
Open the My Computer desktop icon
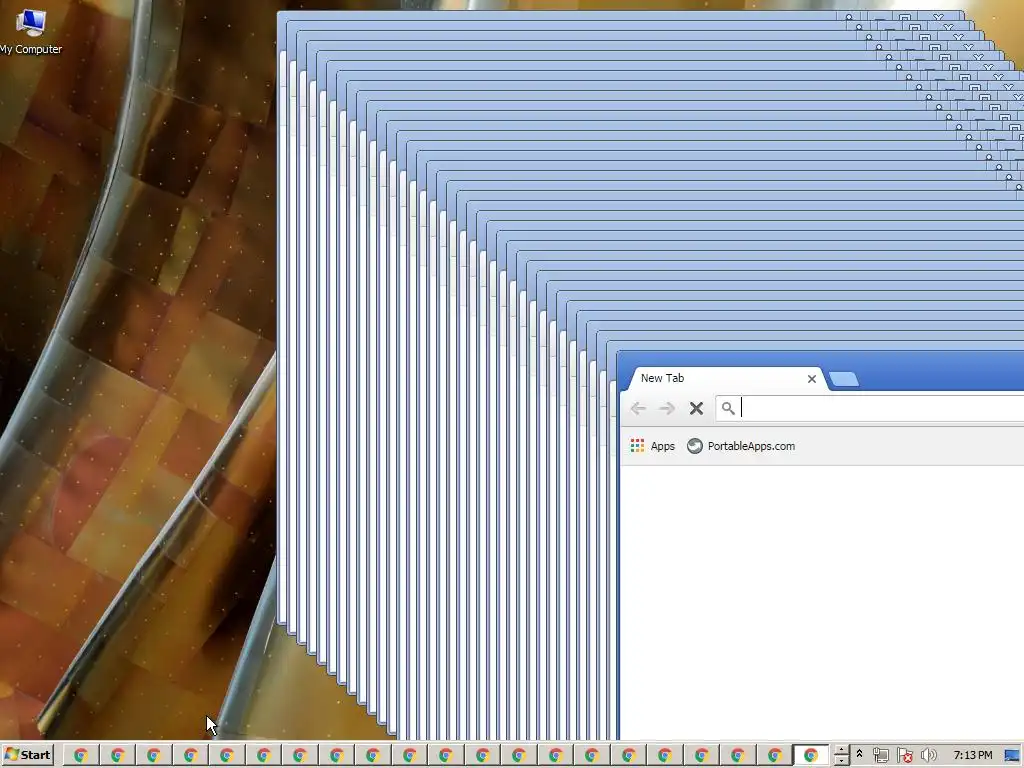tap(30, 31)
